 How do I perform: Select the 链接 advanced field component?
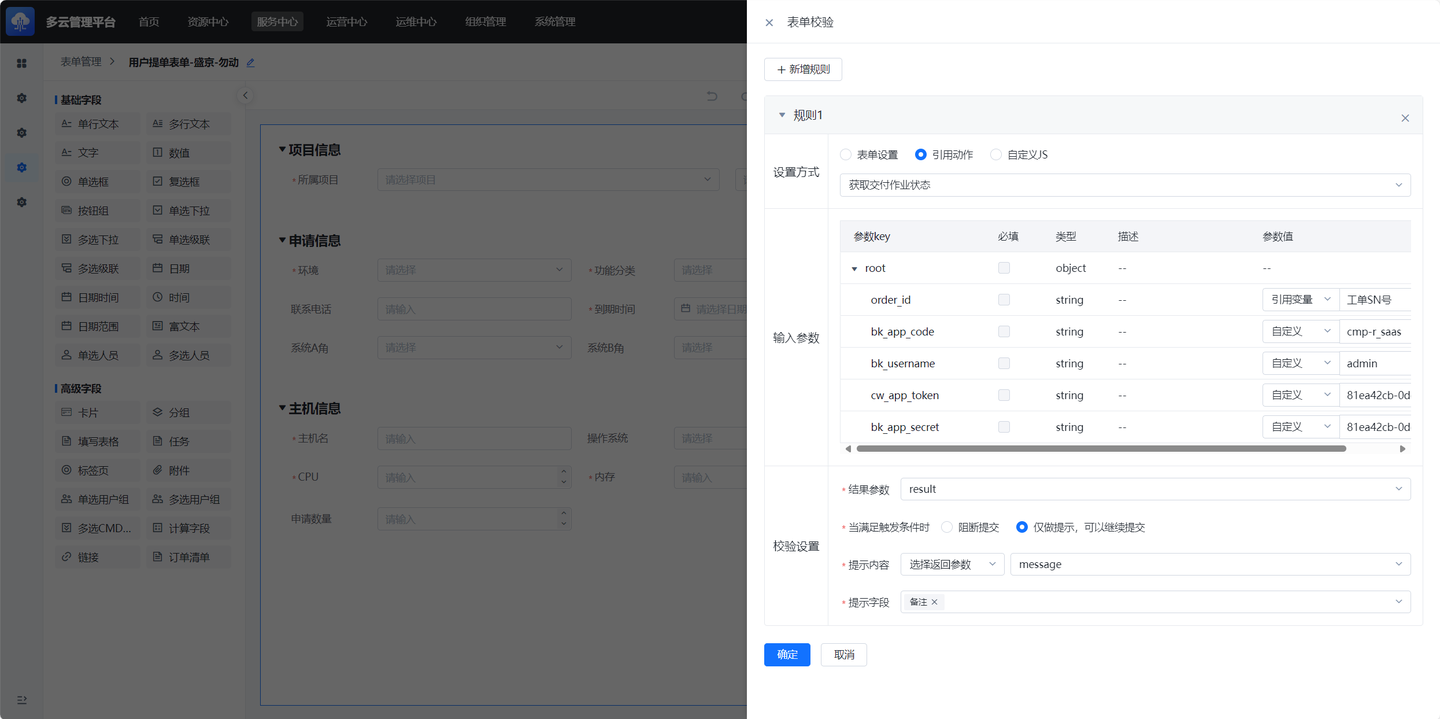[x=97, y=558]
